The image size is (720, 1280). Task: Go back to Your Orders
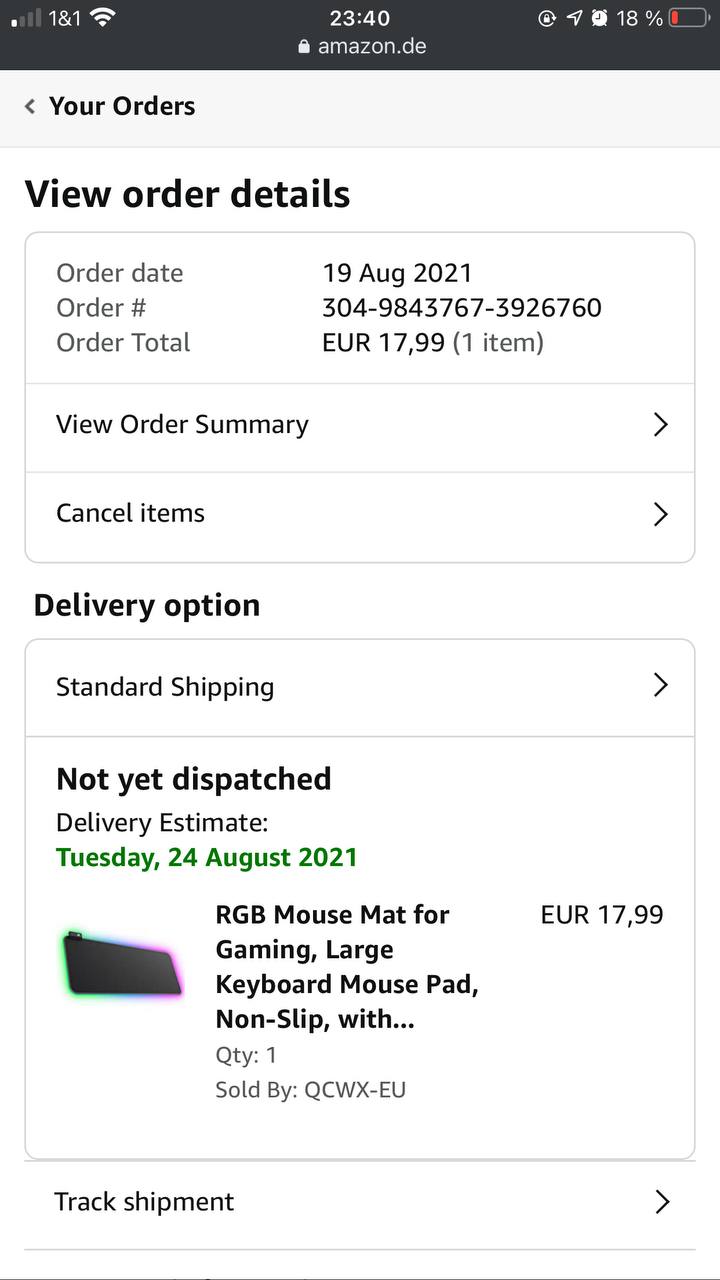122,106
